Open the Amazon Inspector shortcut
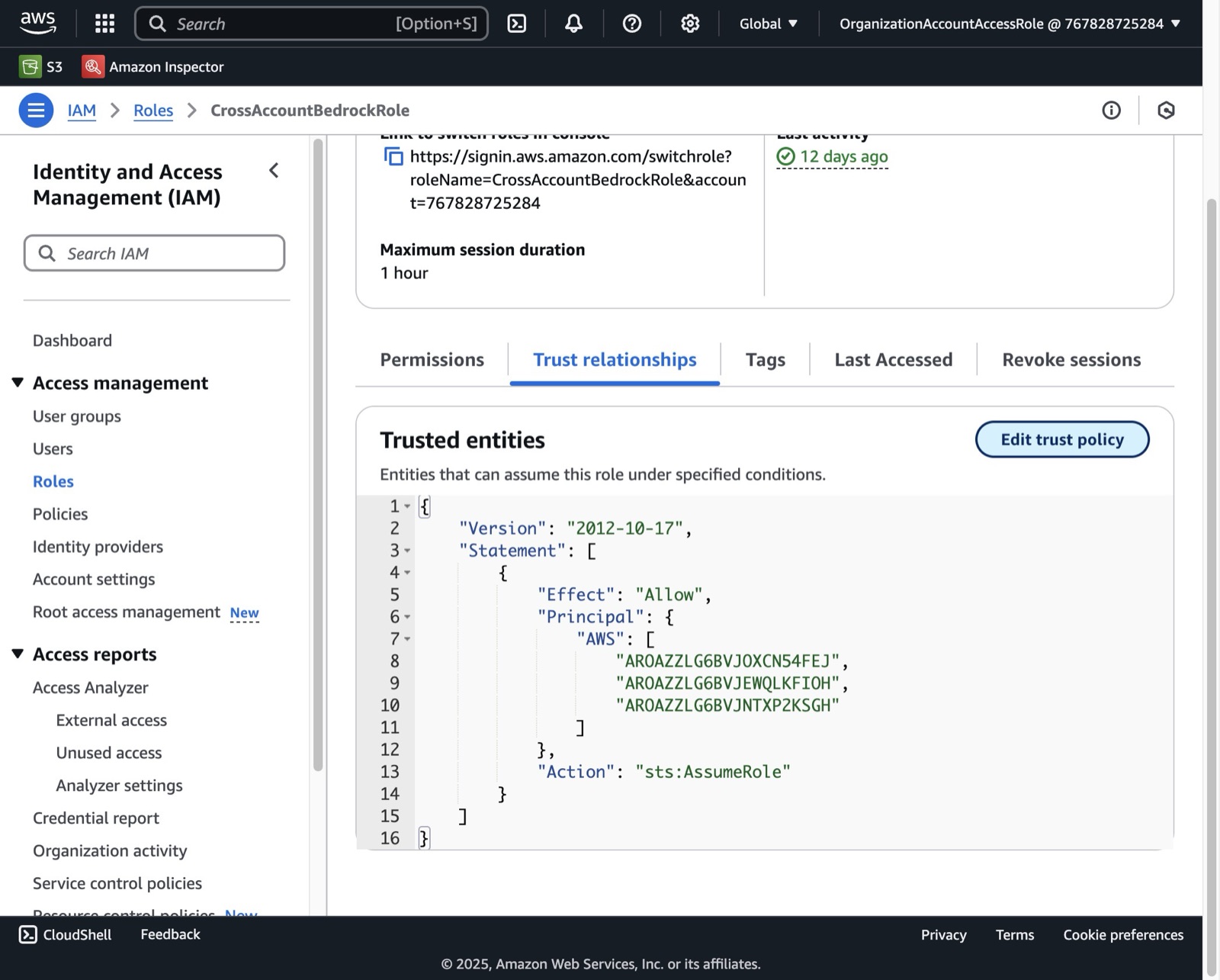Viewport: 1220px width, 980px height. (153, 66)
